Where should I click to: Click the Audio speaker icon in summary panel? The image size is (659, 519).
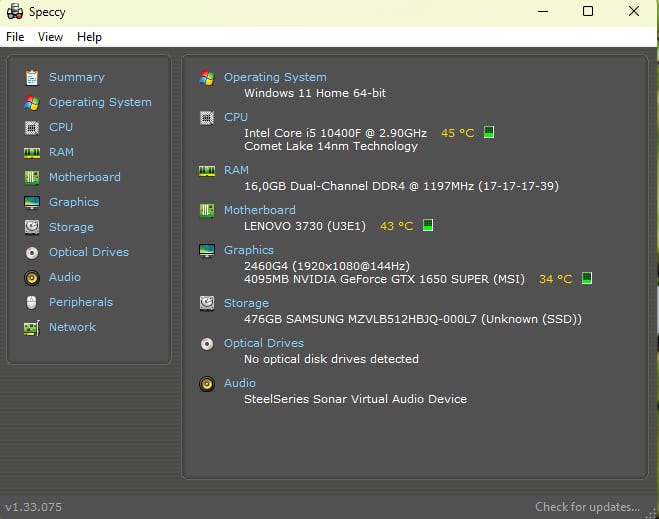coord(207,384)
